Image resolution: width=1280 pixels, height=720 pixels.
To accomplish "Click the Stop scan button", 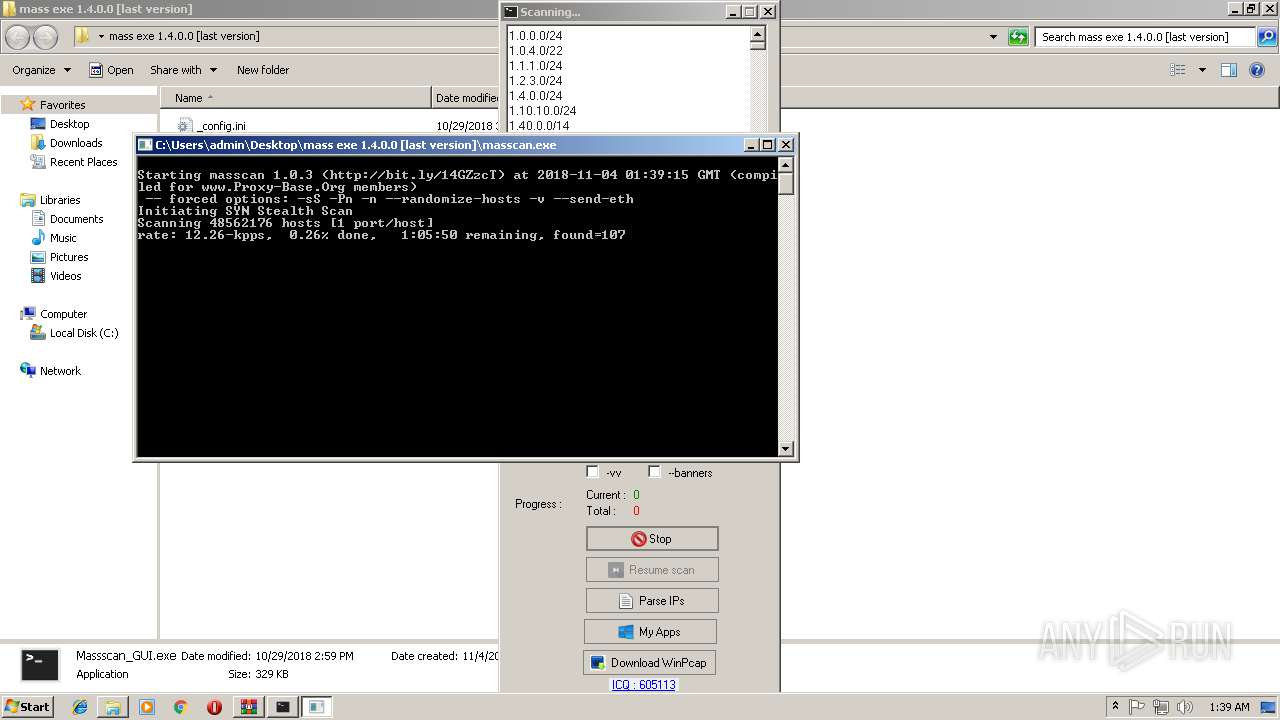I will click(x=652, y=539).
